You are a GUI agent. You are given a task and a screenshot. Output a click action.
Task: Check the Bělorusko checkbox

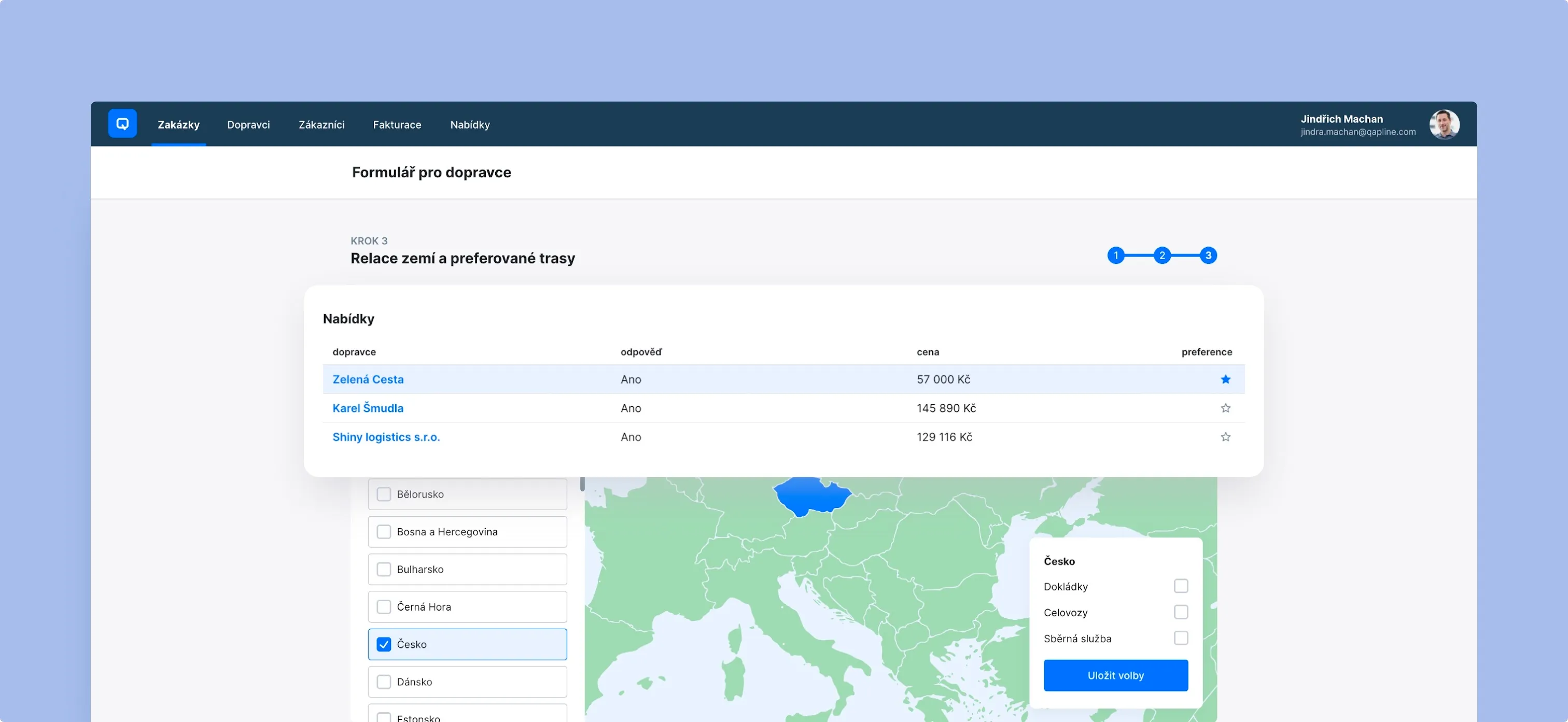(x=384, y=494)
